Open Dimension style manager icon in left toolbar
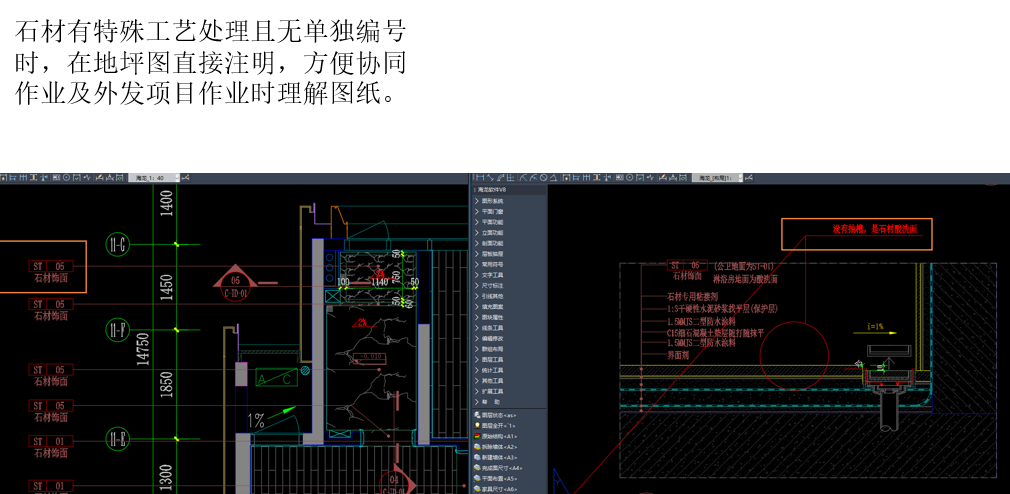This screenshot has height=494, width=1010. coord(186,178)
